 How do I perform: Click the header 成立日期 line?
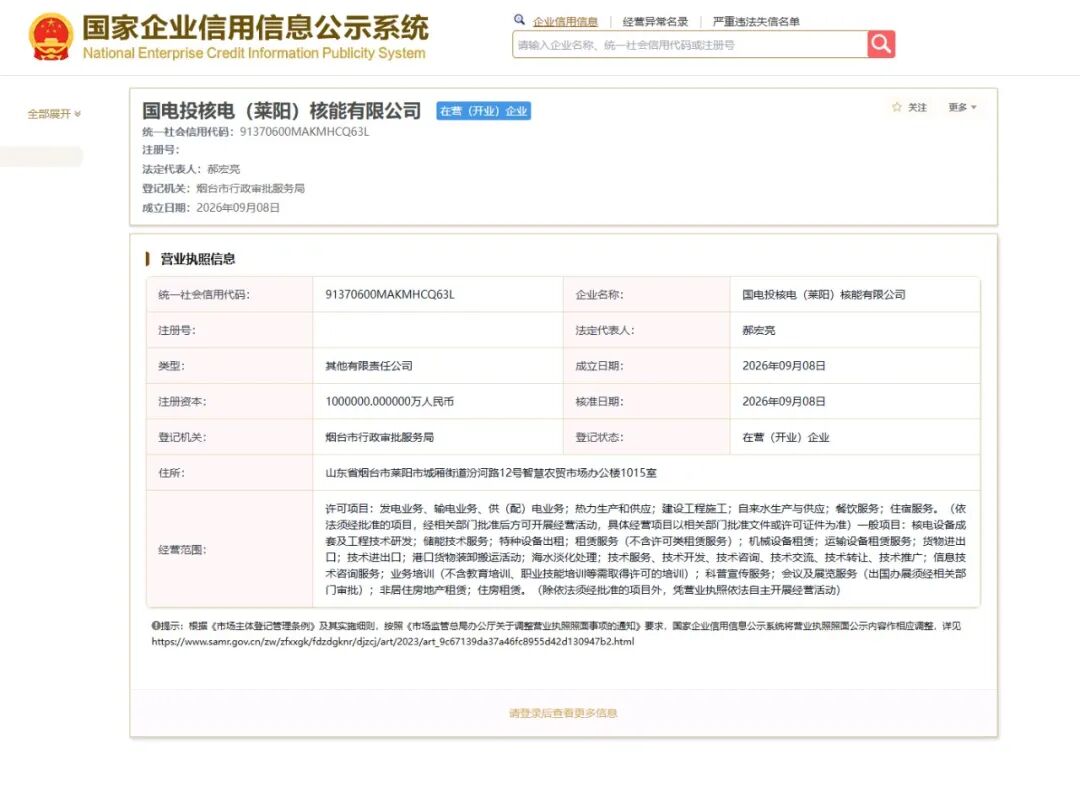pyautogui.click(x=211, y=207)
